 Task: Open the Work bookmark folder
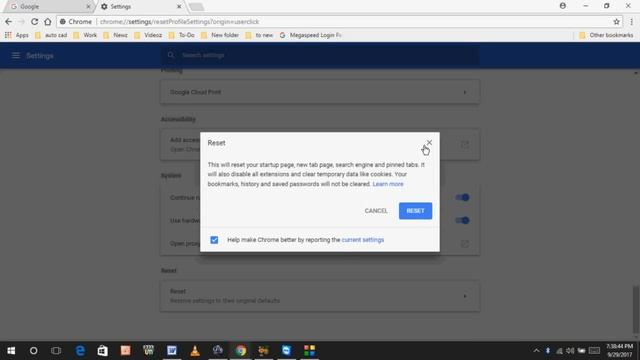(x=85, y=35)
